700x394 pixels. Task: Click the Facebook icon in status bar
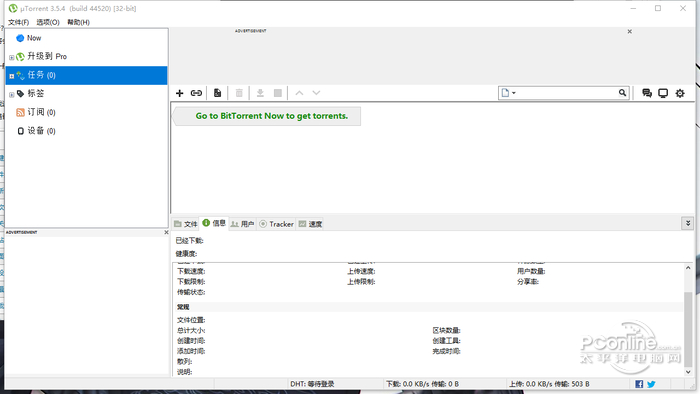tap(639, 384)
